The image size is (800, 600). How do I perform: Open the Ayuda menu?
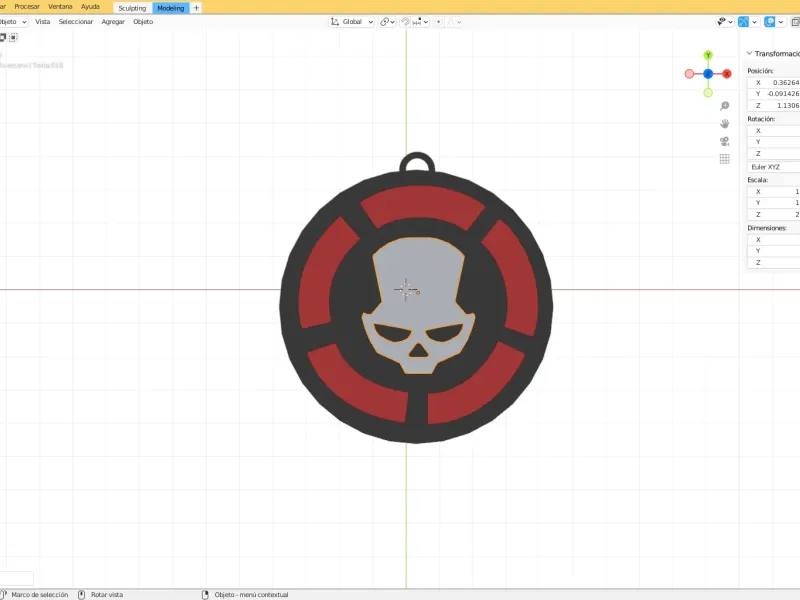click(90, 7)
